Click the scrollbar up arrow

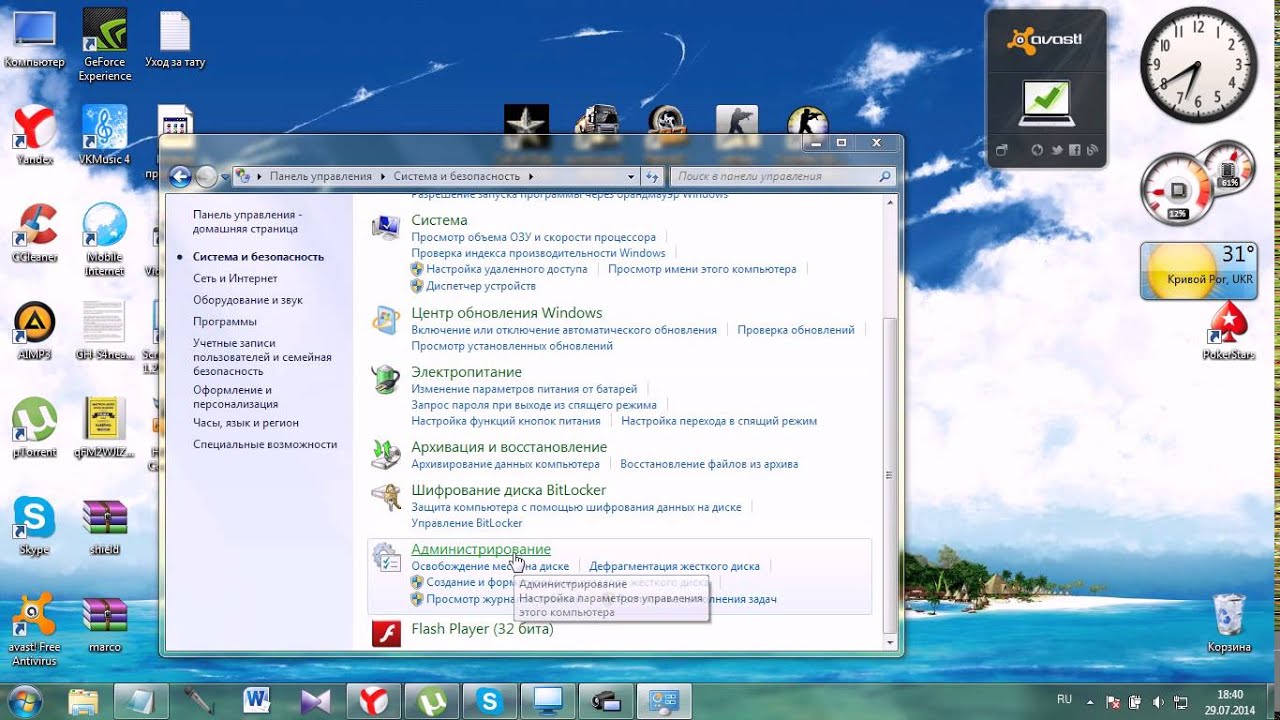tap(890, 204)
